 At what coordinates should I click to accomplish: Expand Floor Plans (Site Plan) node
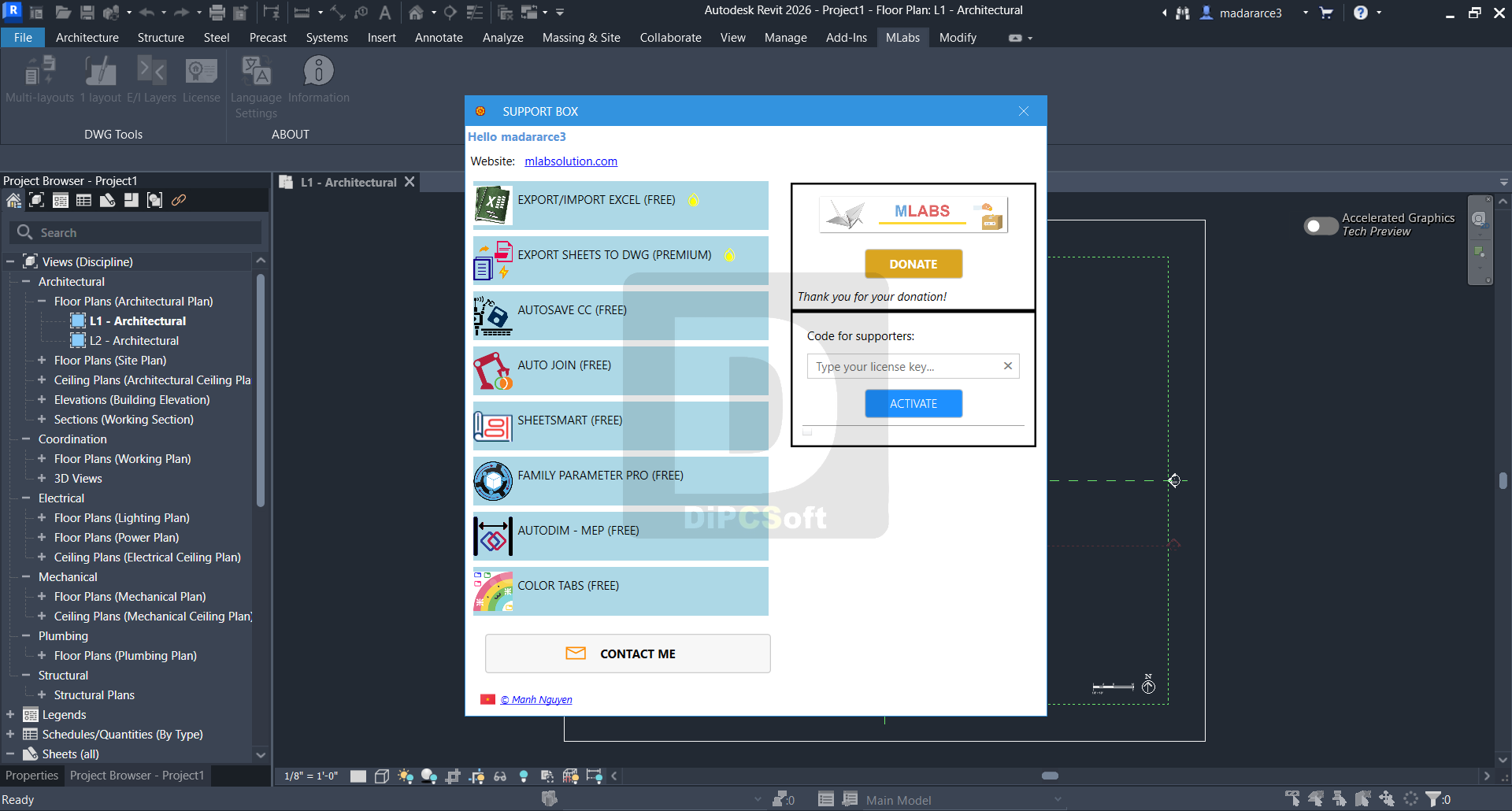[x=42, y=360]
